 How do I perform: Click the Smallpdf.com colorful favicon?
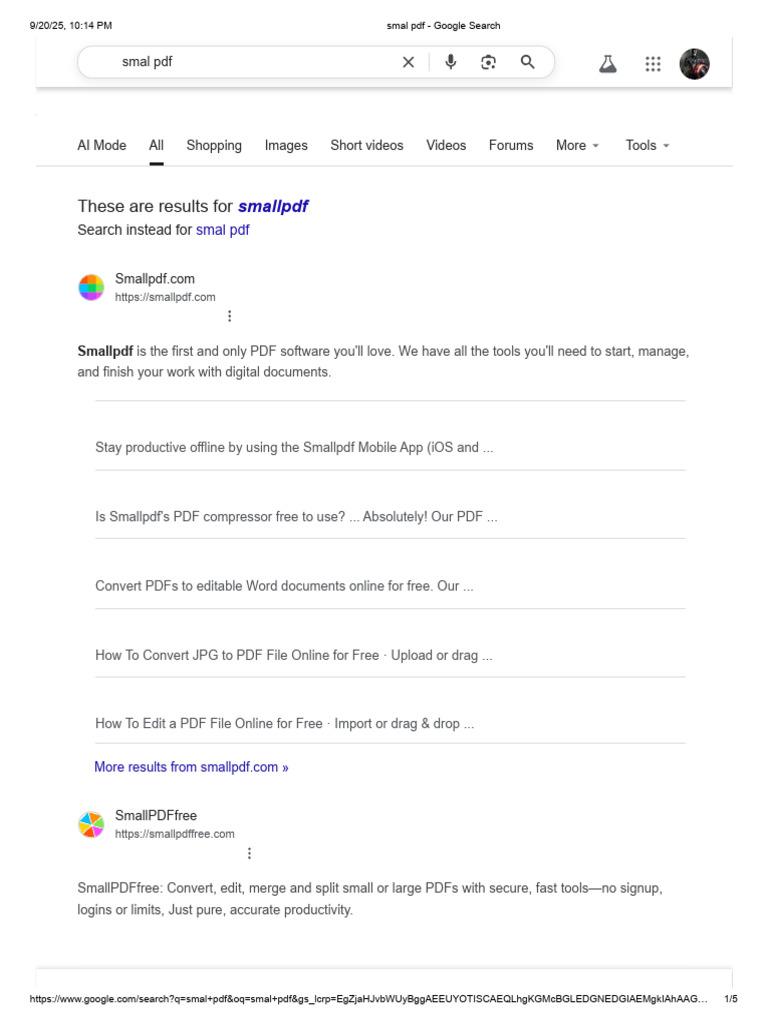pyautogui.click(x=91, y=287)
